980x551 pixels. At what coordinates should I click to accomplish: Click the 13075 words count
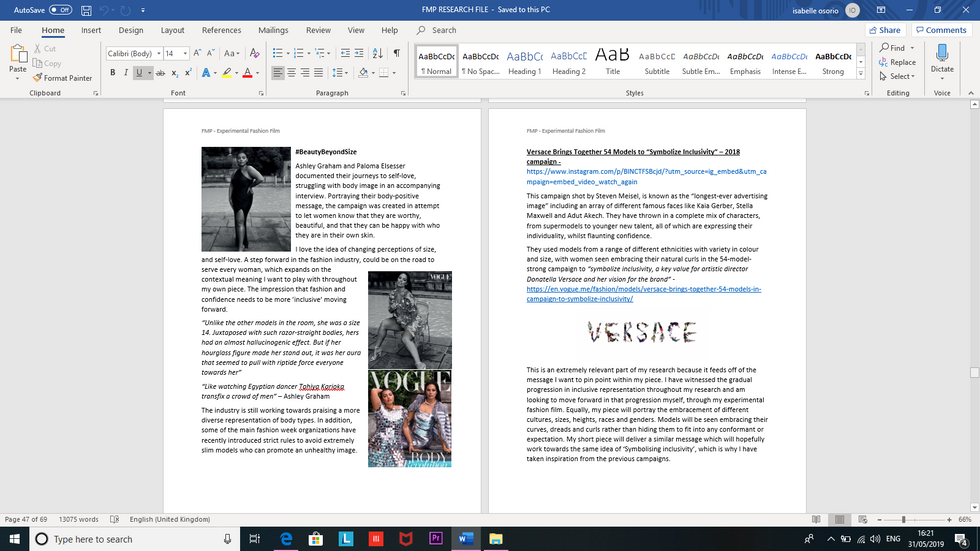(79, 519)
